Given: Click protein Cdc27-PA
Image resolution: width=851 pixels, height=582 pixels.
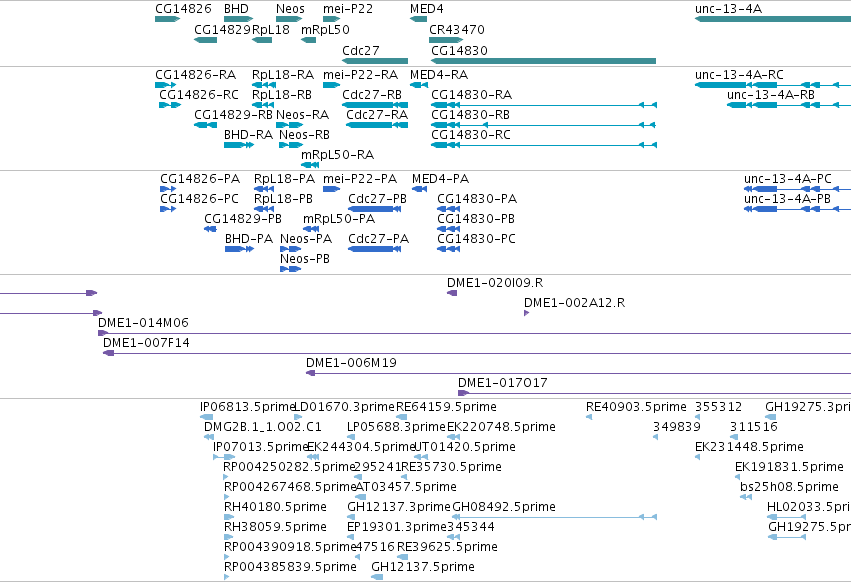Looking at the screenshot, I should click(374, 249).
